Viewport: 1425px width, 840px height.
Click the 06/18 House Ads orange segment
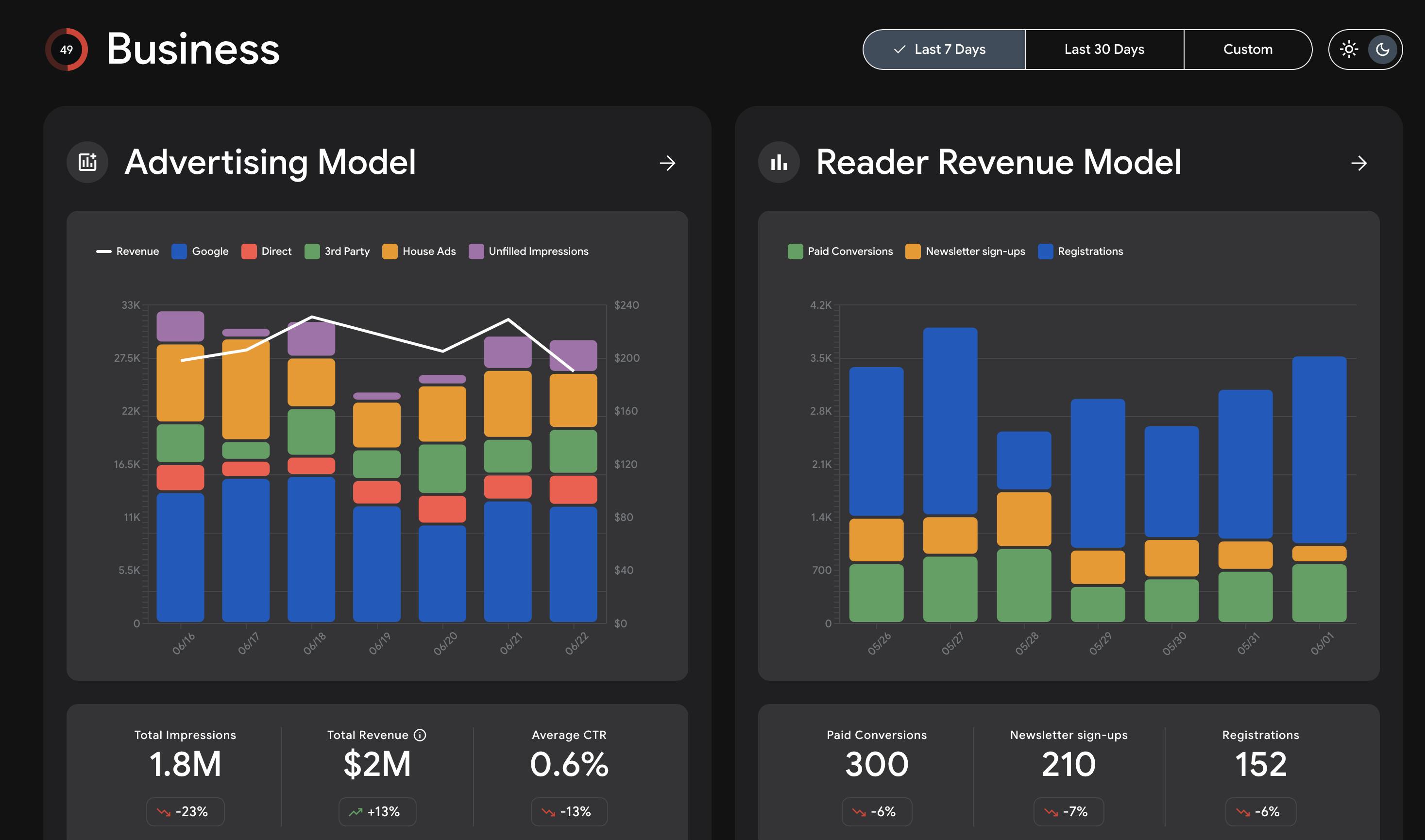coord(311,382)
